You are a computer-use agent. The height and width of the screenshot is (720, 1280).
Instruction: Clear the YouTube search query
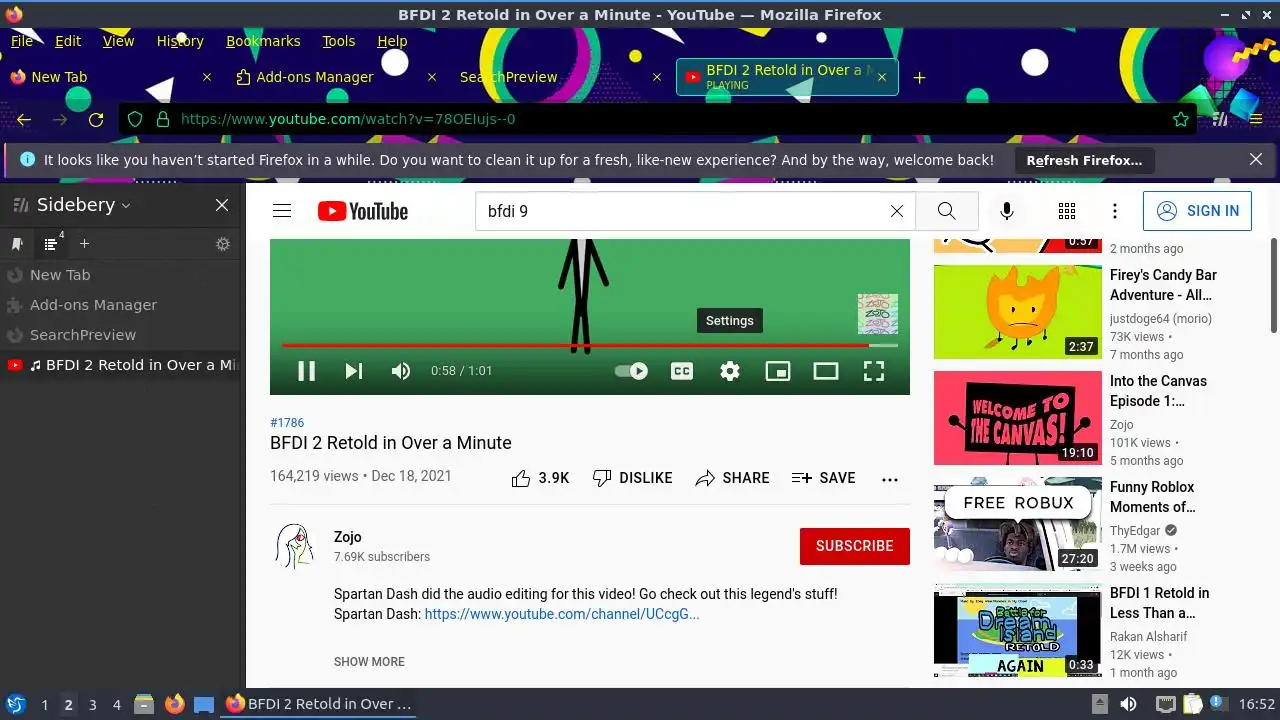pos(897,211)
